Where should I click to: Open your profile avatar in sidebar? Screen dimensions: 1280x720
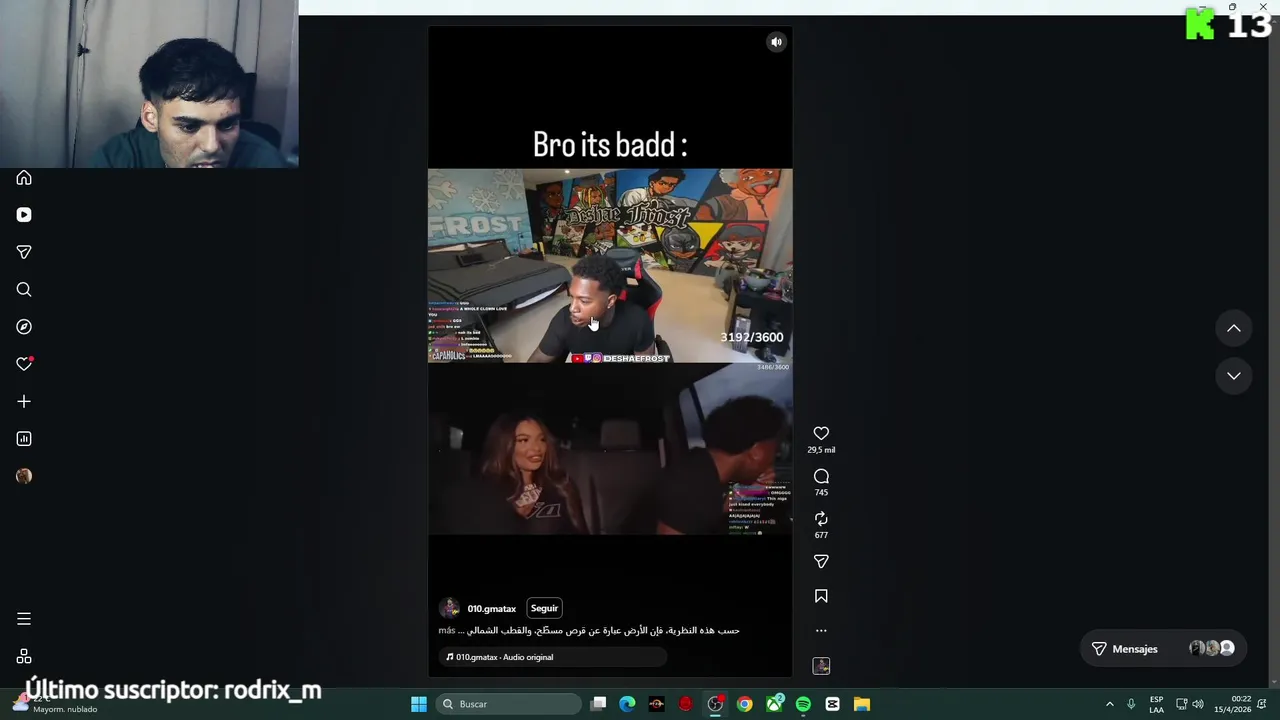pyautogui.click(x=24, y=476)
